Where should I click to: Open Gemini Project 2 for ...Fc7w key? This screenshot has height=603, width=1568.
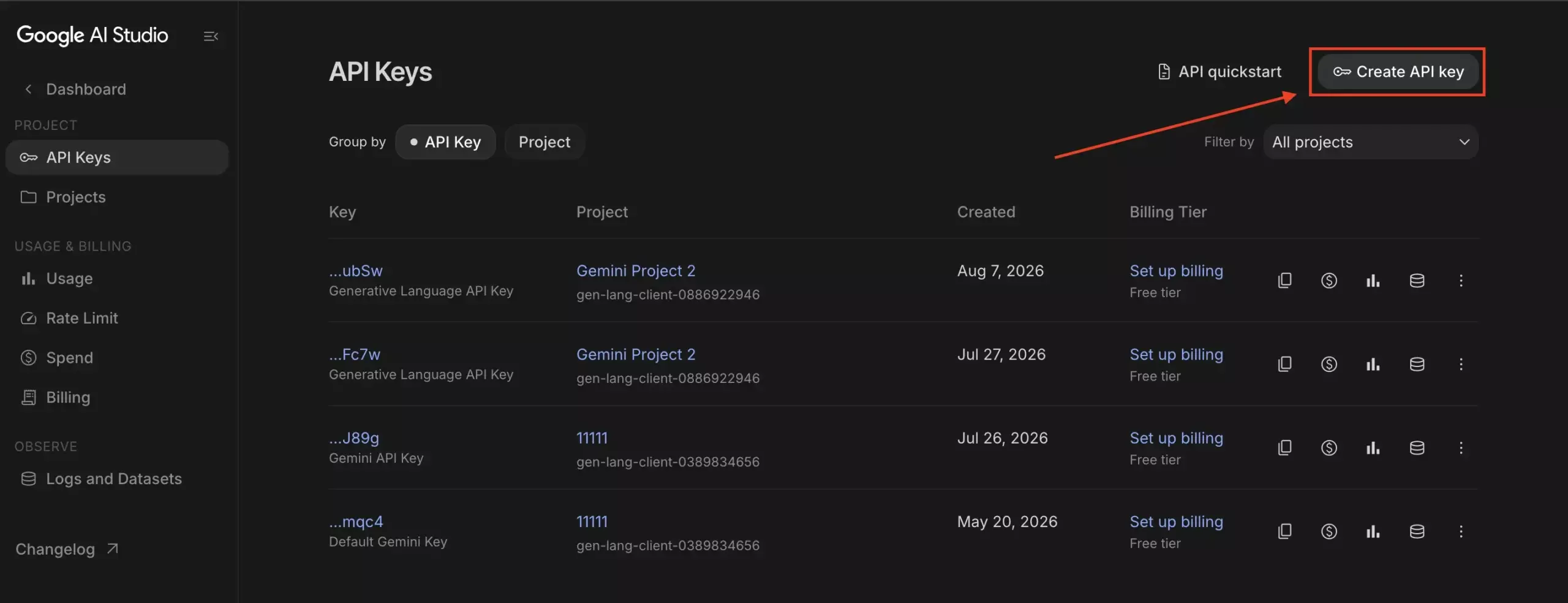pos(636,354)
